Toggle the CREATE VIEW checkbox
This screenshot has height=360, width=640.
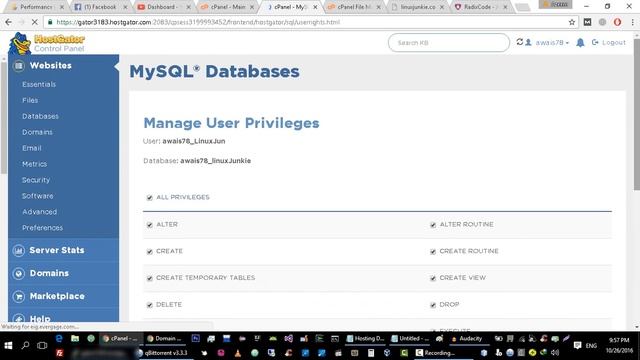pos(433,278)
